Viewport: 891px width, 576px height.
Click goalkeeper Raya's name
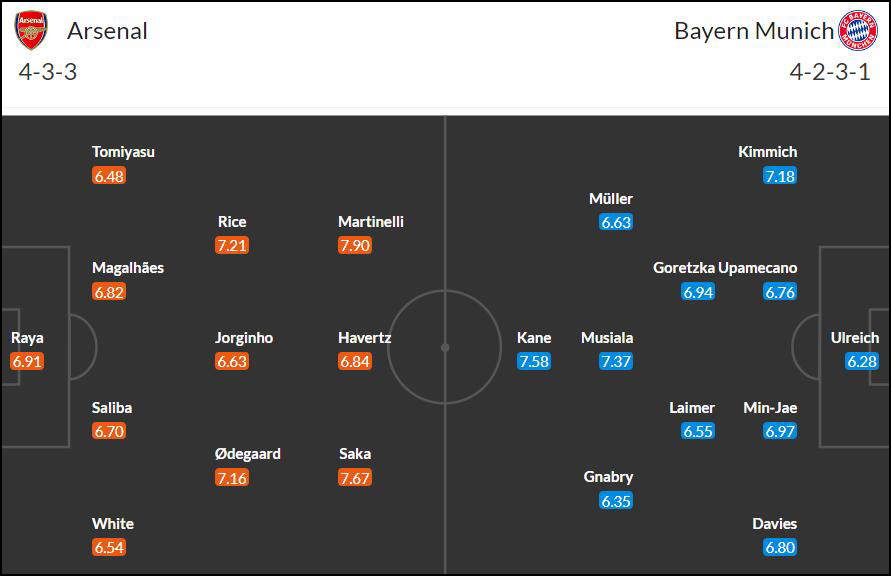27,338
